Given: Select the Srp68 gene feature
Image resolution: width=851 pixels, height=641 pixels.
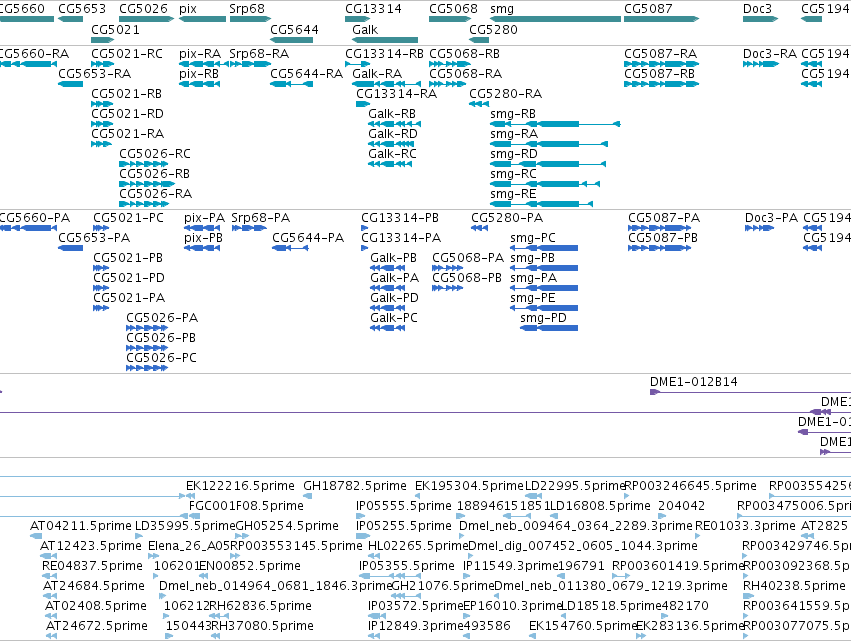Looking at the screenshot, I should pos(250,19).
